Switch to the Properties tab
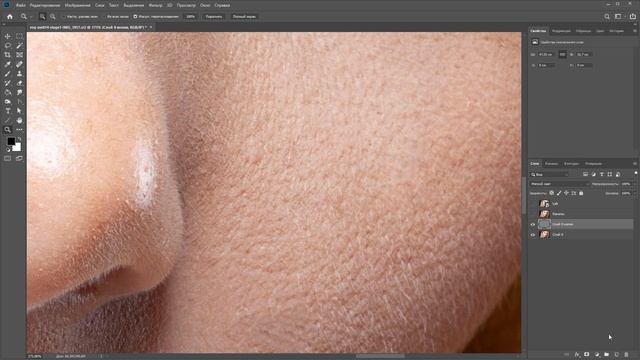Screen dimensions: 640x360 click(x=538, y=31)
